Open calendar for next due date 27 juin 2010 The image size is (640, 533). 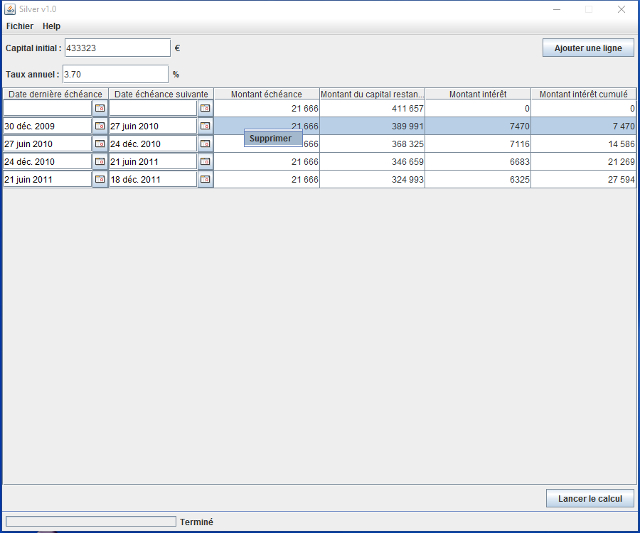(x=205, y=126)
